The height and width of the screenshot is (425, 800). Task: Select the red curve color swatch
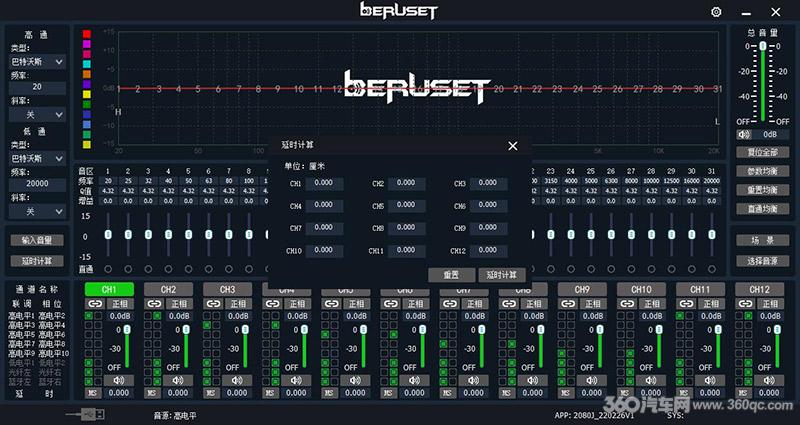87,34
